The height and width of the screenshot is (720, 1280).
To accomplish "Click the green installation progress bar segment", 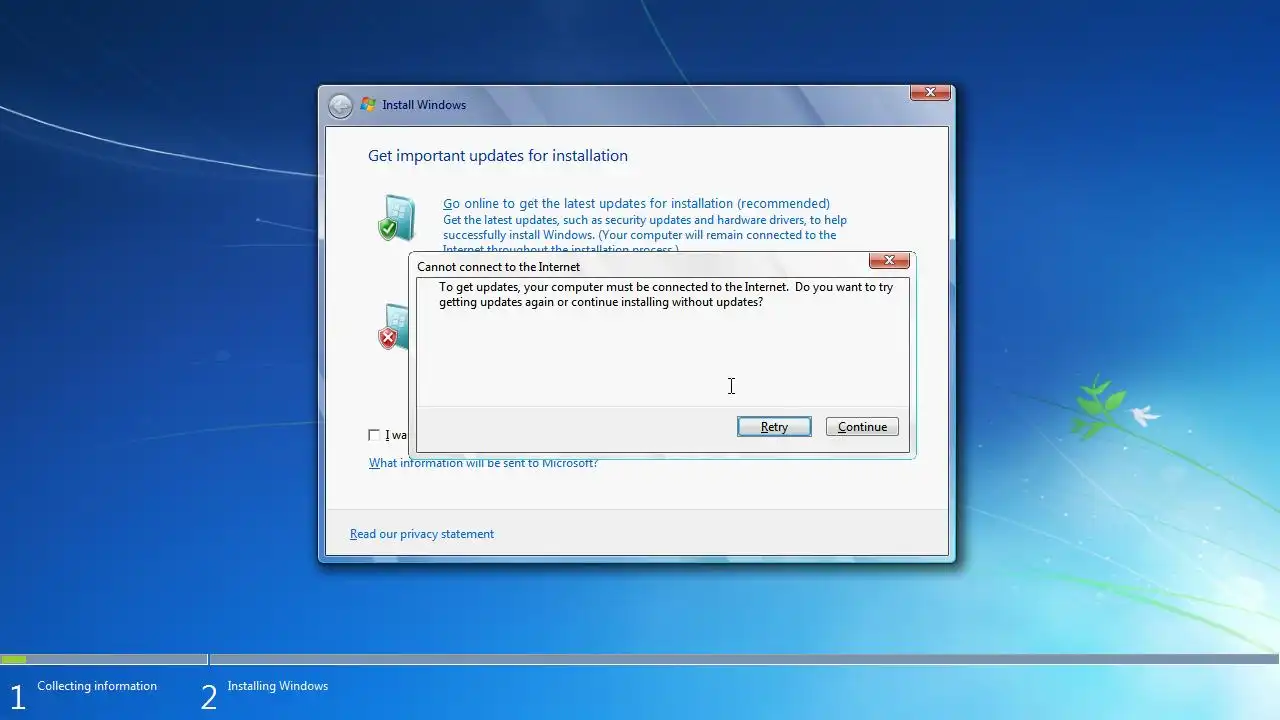I will (x=14, y=660).
